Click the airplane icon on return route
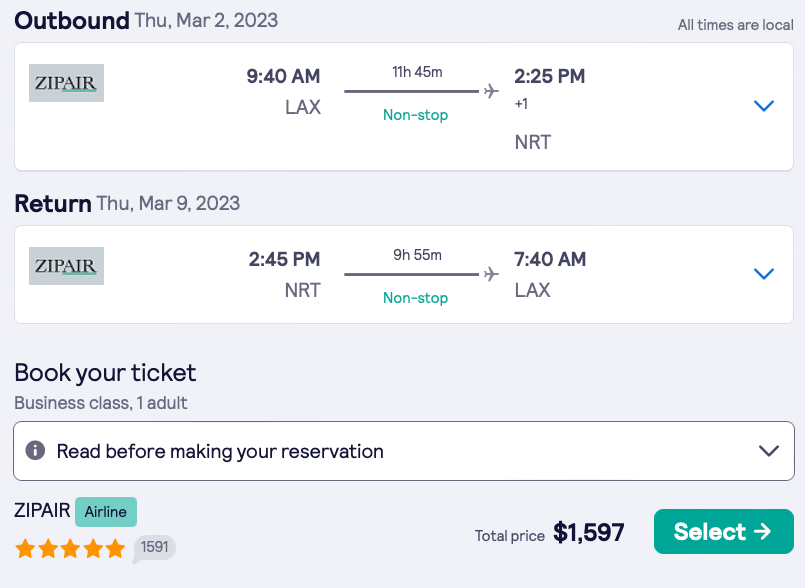Viewport: 805px width, 588px height. 491,274
